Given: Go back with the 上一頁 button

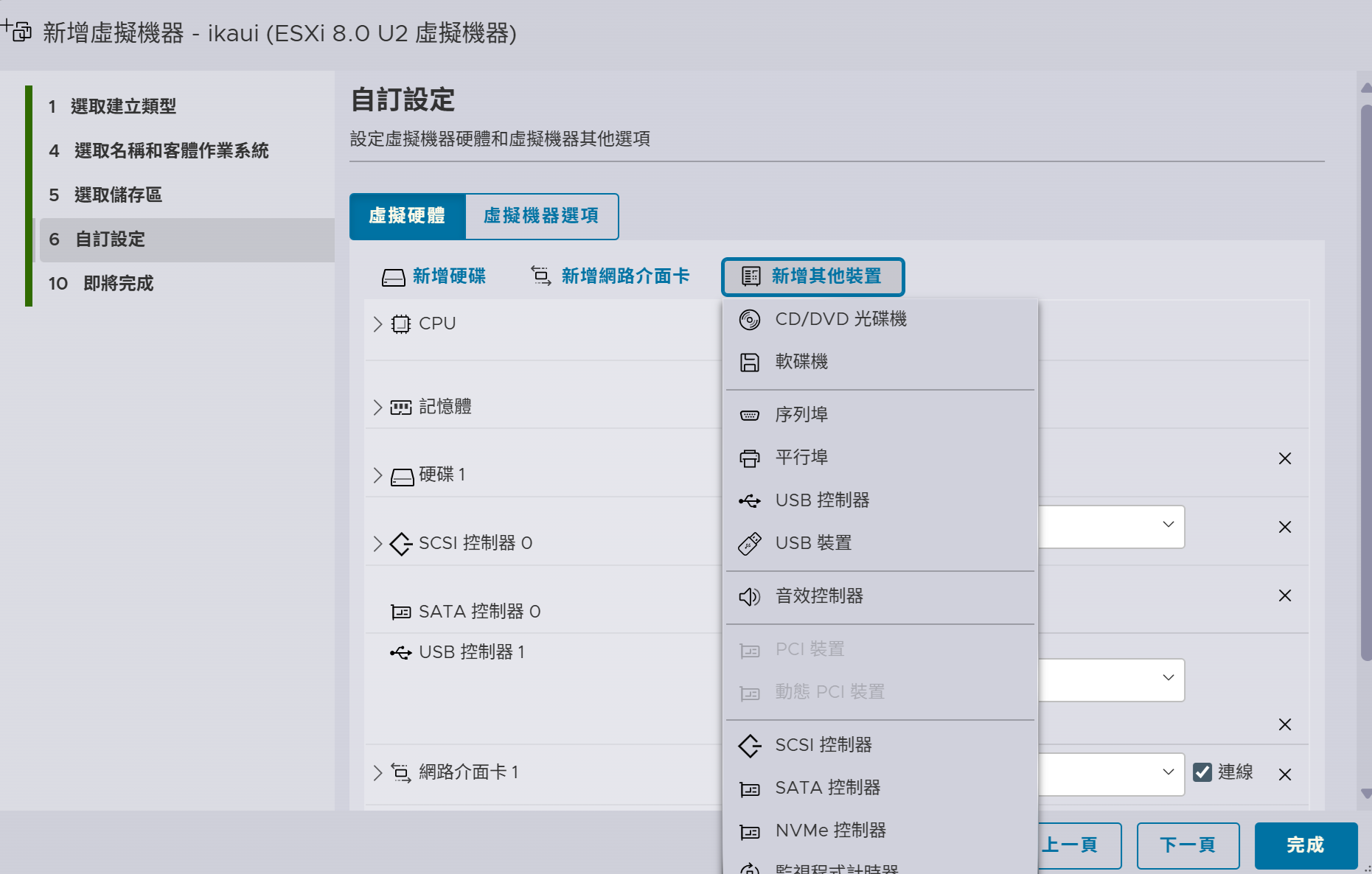Looking at the screenshot, I should coord(1079,845).
